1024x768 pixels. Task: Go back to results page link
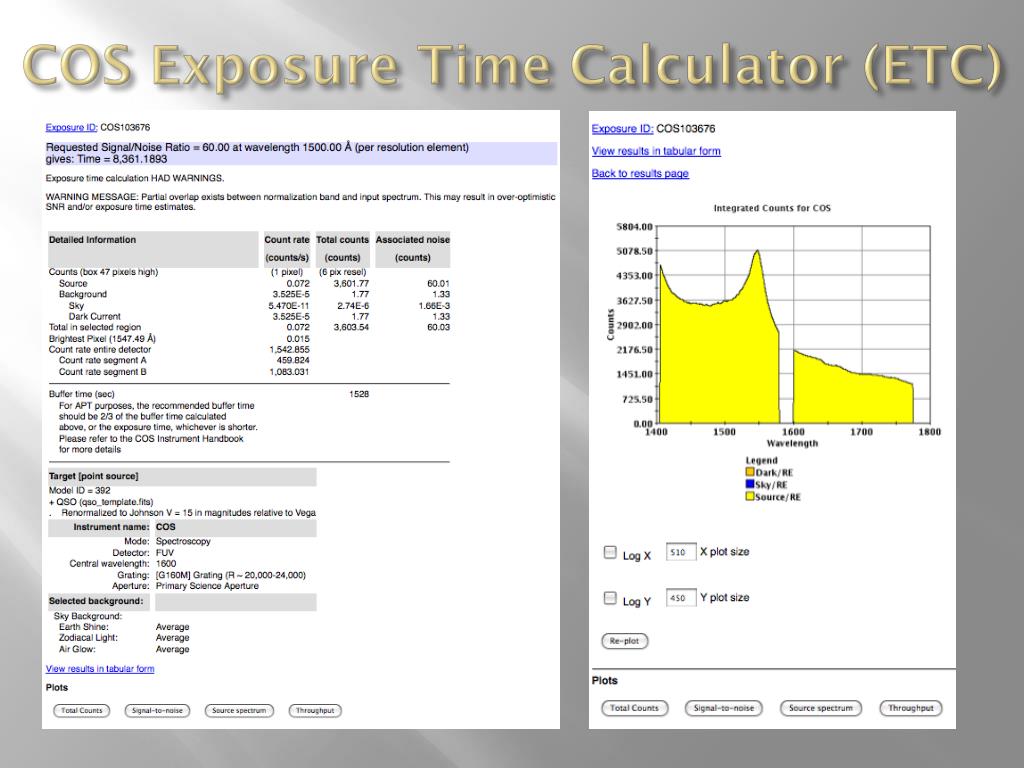[640, 173]
